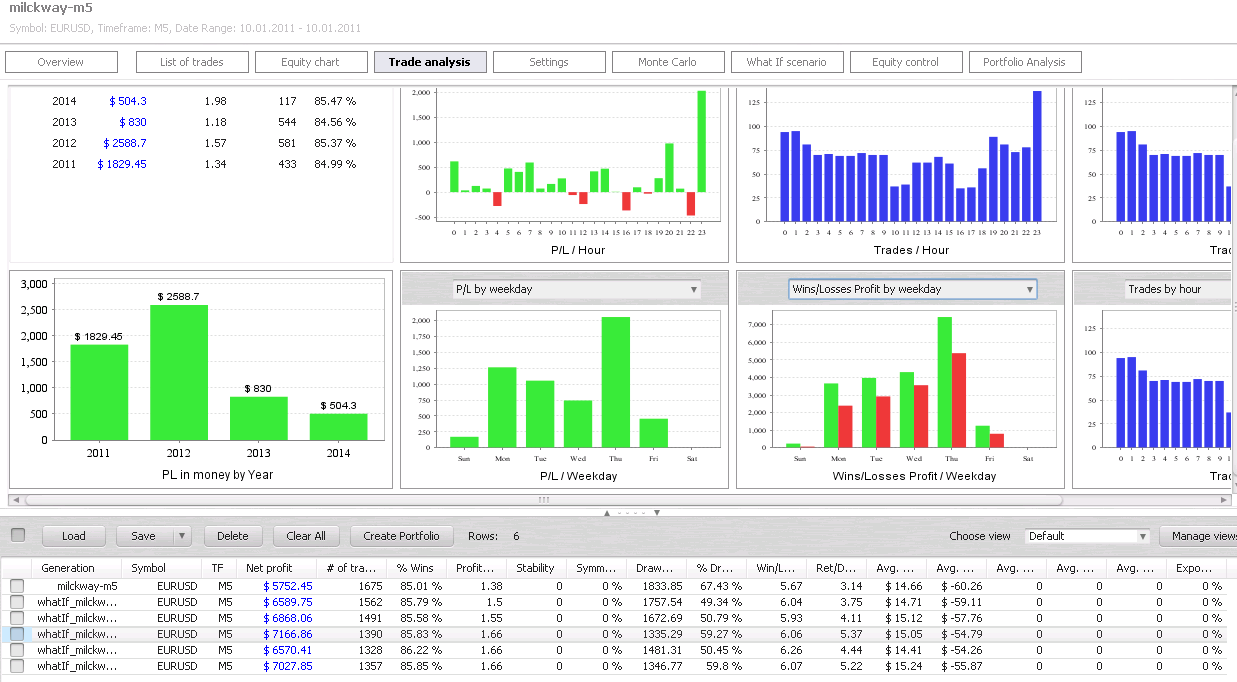Switch to What If scenario tab
This screenshot has height=682, width=1237.
click(x=787, y=62)
